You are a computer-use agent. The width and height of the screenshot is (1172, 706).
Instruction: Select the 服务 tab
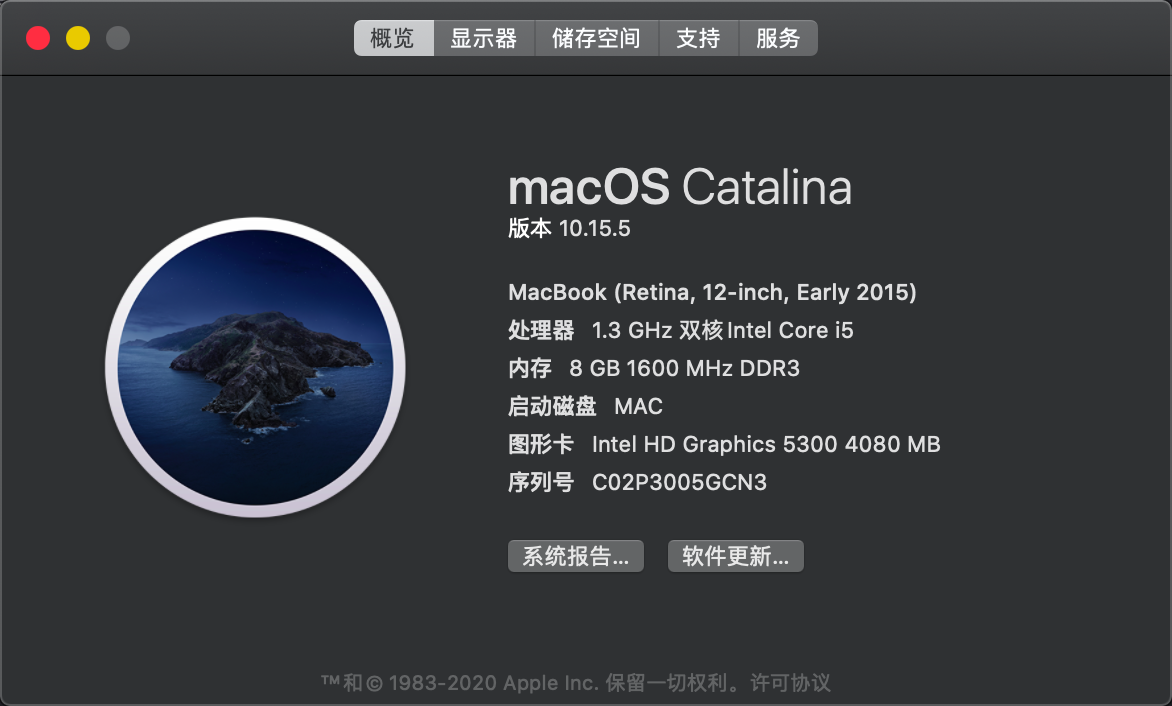pos(778,38)
